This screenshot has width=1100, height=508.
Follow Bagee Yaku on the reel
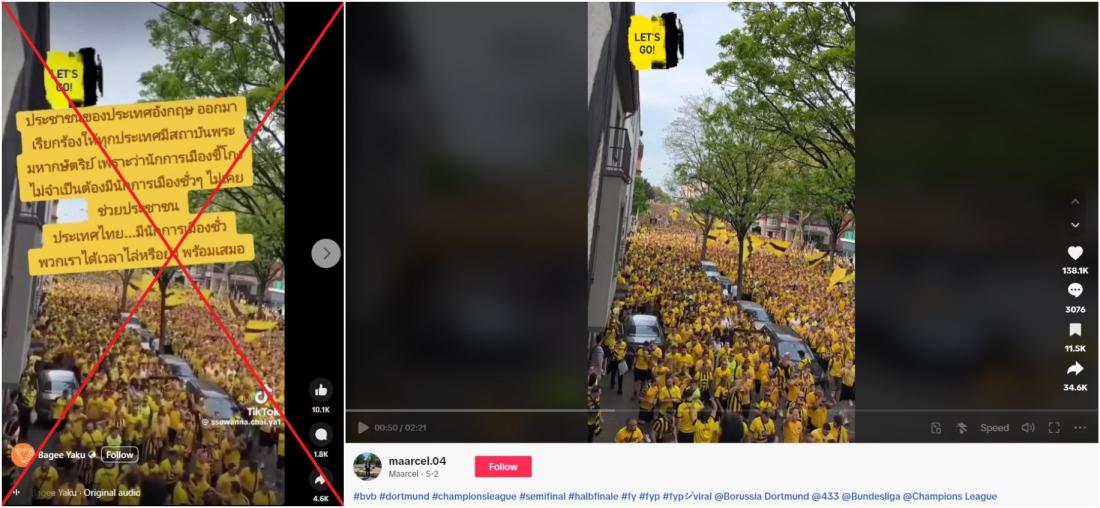(x=119, y=455)
